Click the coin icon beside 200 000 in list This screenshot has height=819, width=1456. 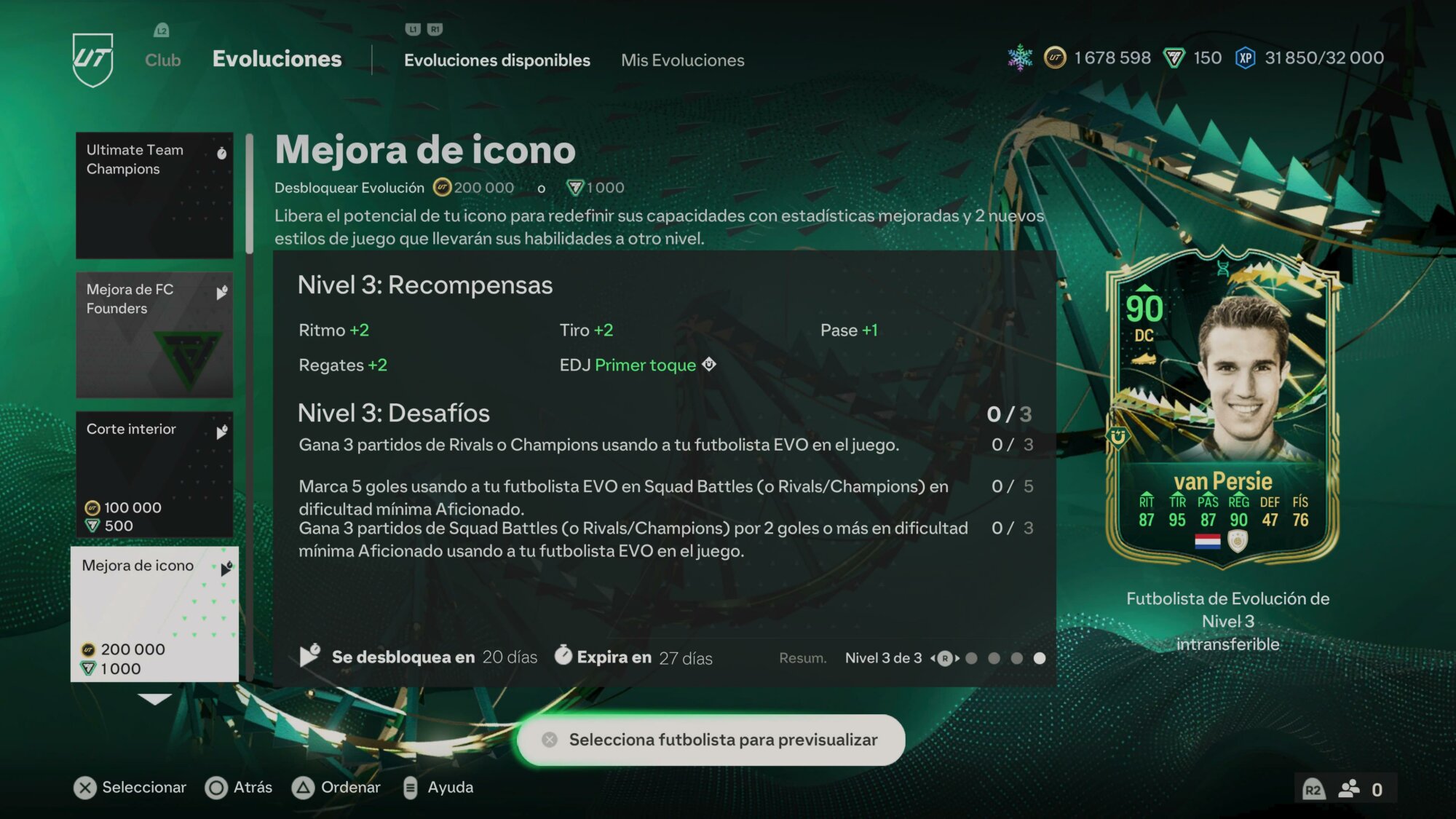pyautogui.click(x=88, y=649)
